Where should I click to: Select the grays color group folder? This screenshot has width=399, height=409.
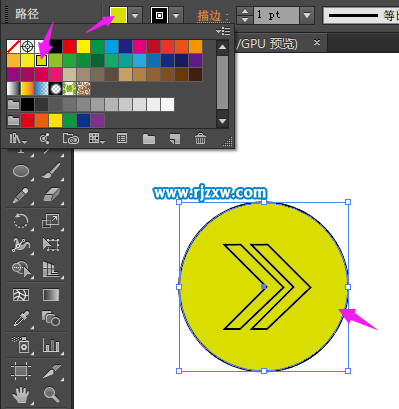point(13,105)
